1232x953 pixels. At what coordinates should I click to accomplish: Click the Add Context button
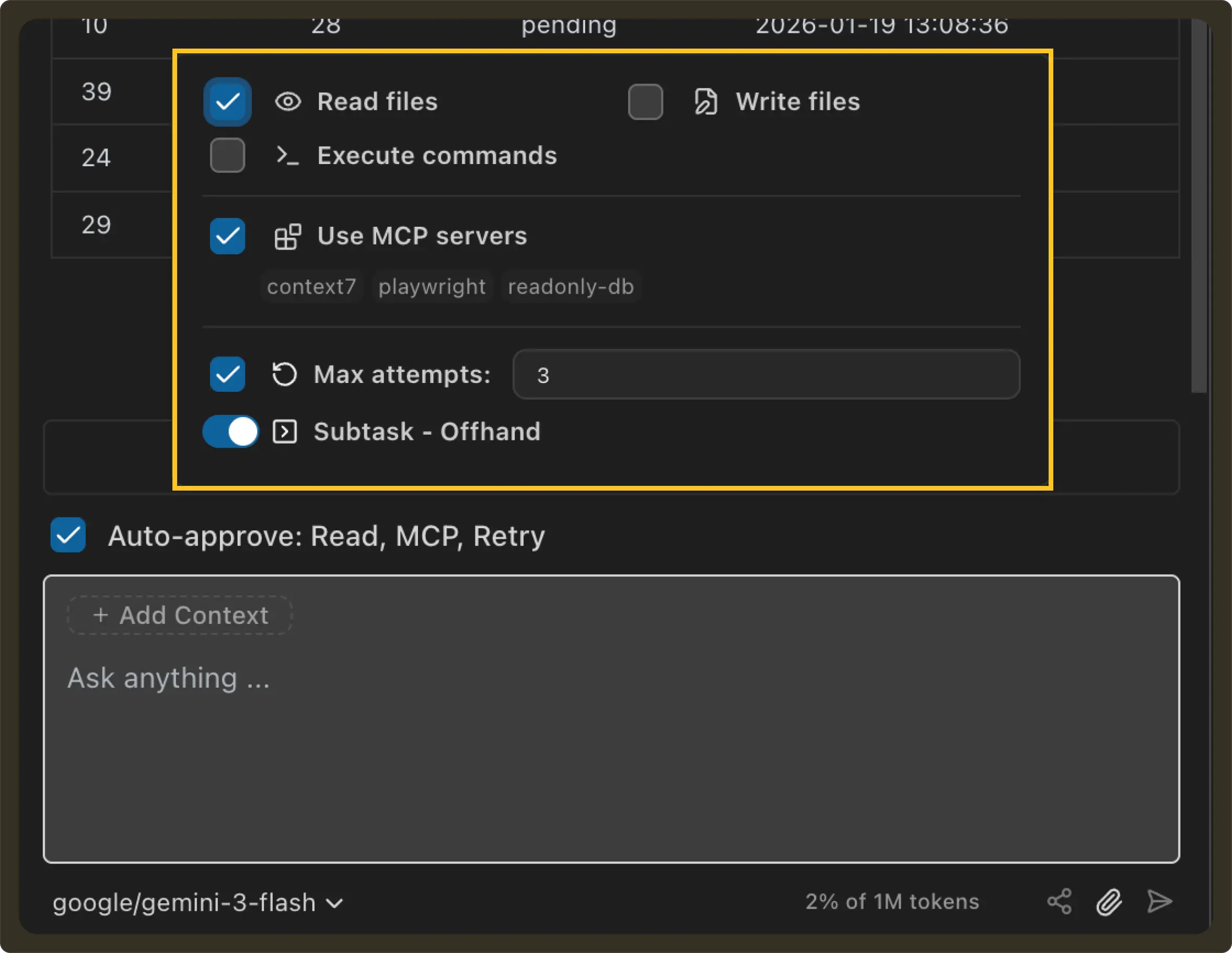179,615
